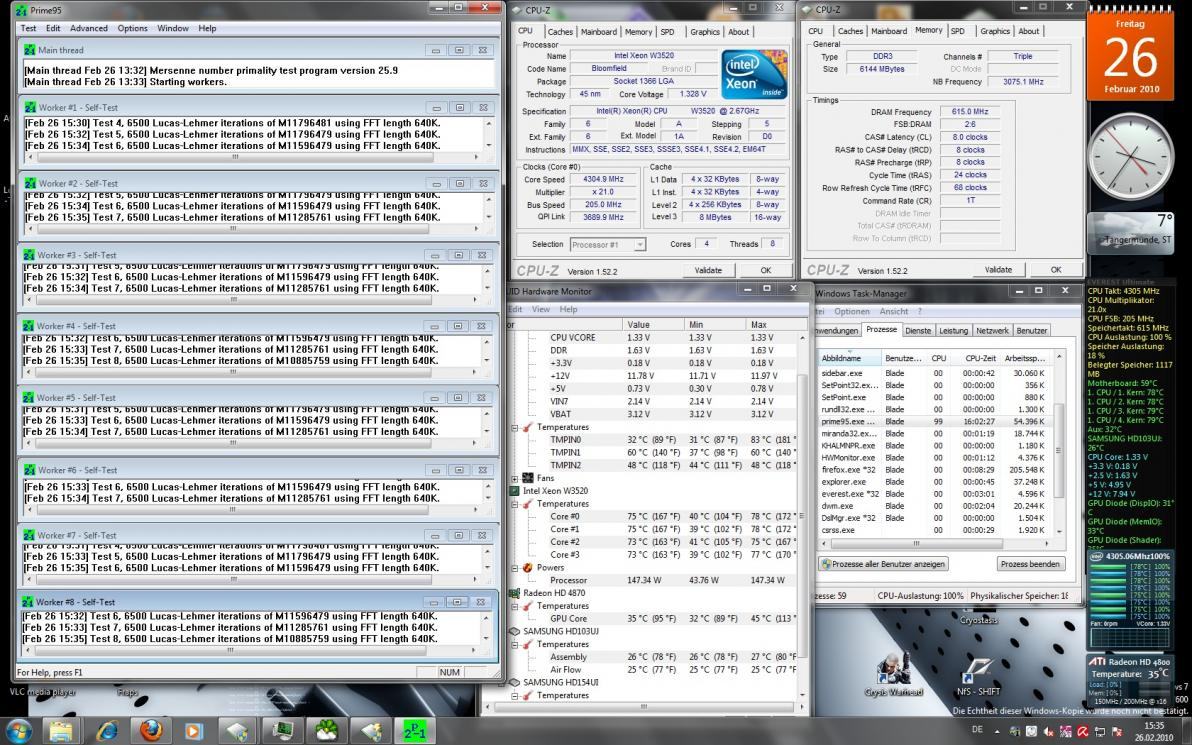
Task: Select the HWMonitor.exe process row
Action: [x=934, y=458]
